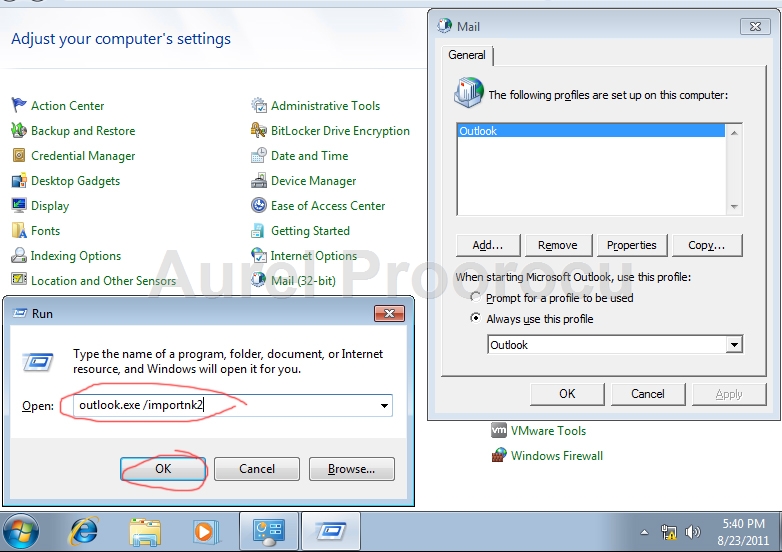Open profile Properties button

tap(631, 245)
